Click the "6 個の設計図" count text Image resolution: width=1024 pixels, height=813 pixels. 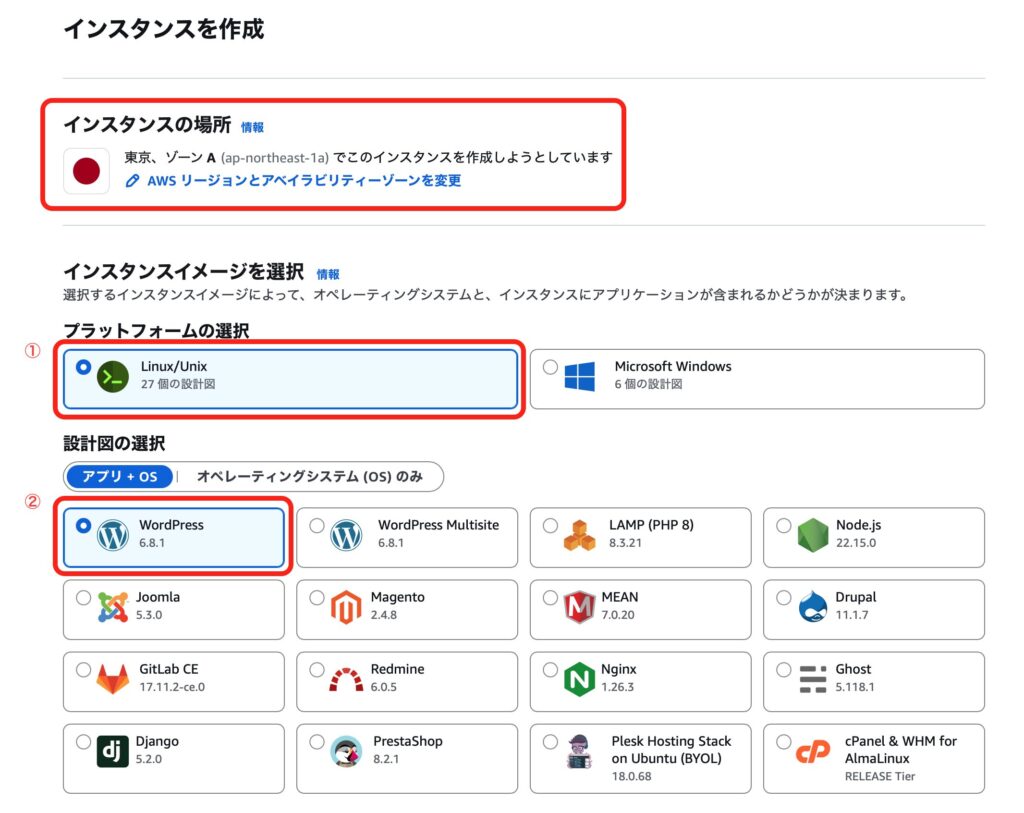coord(648,384)
